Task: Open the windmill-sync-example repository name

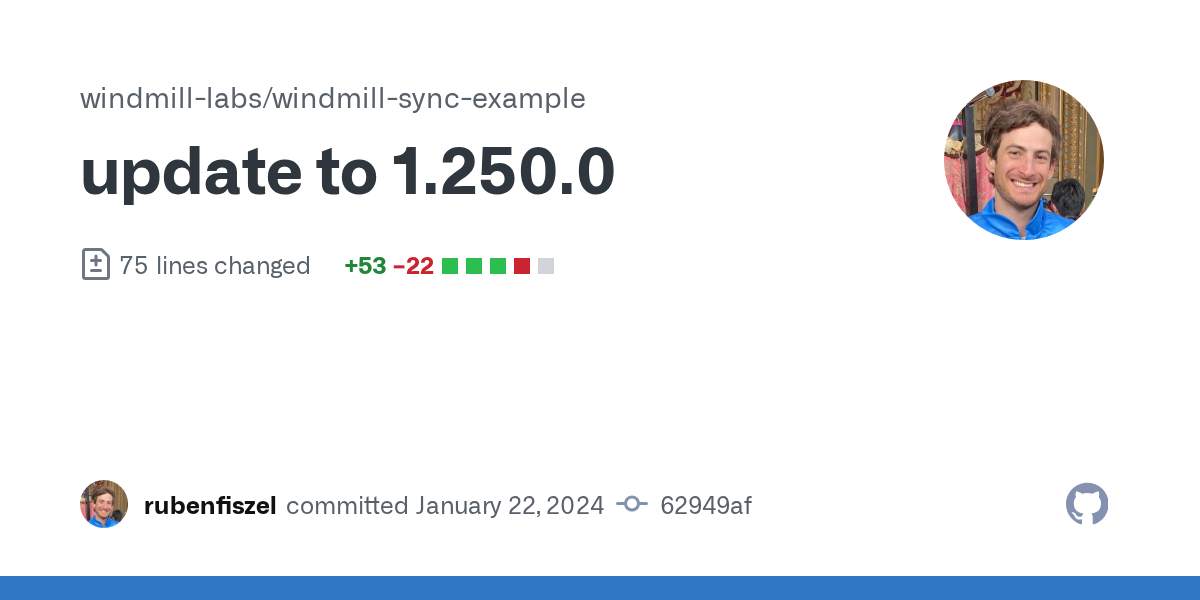Action: pos(428,99)
